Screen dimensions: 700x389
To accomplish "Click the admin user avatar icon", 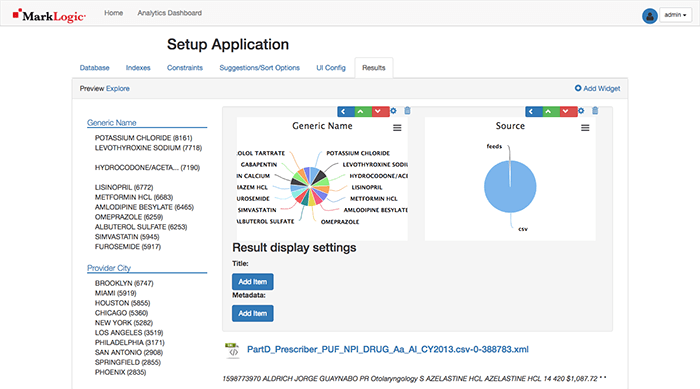I will tap(650, 16).
